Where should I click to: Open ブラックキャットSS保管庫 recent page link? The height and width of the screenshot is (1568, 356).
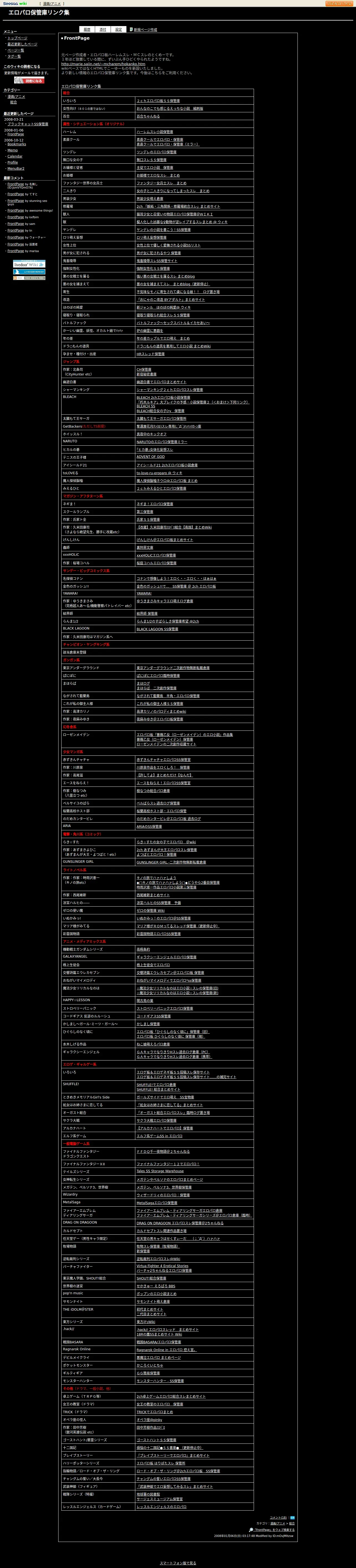click(28, 124)
